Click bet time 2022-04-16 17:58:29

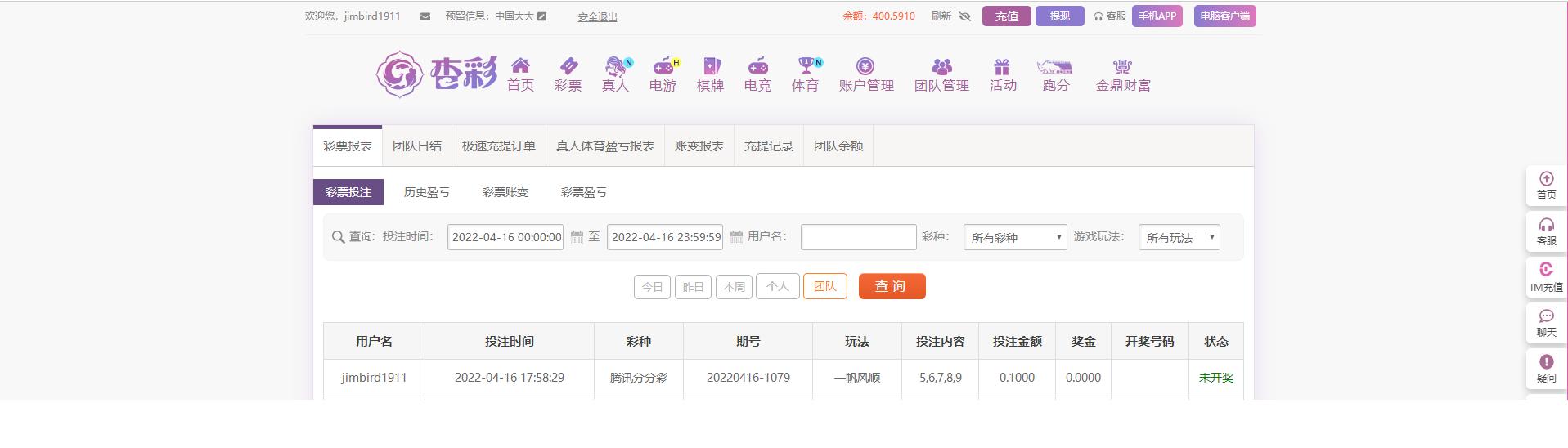click(x=510, y=378)
